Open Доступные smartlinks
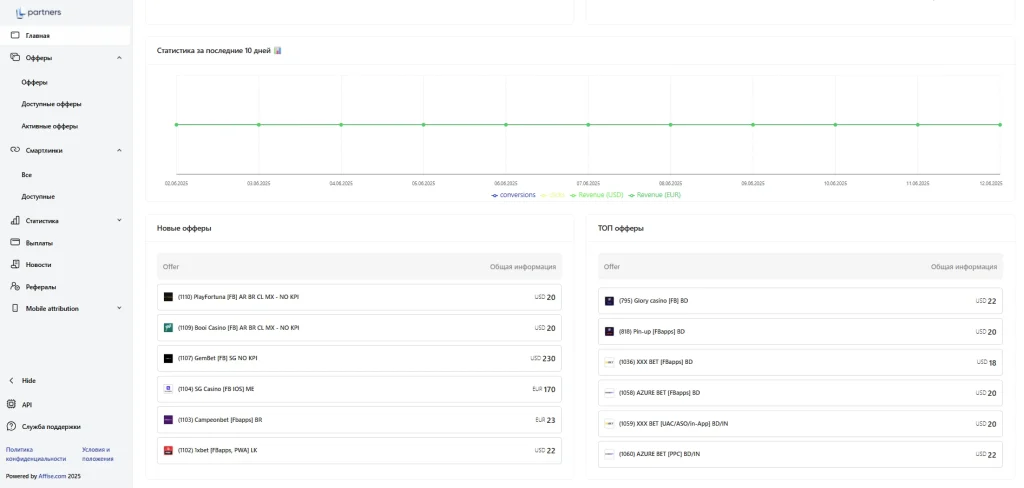This screenshot has width=1024, height=488. [x=38, y=197]
